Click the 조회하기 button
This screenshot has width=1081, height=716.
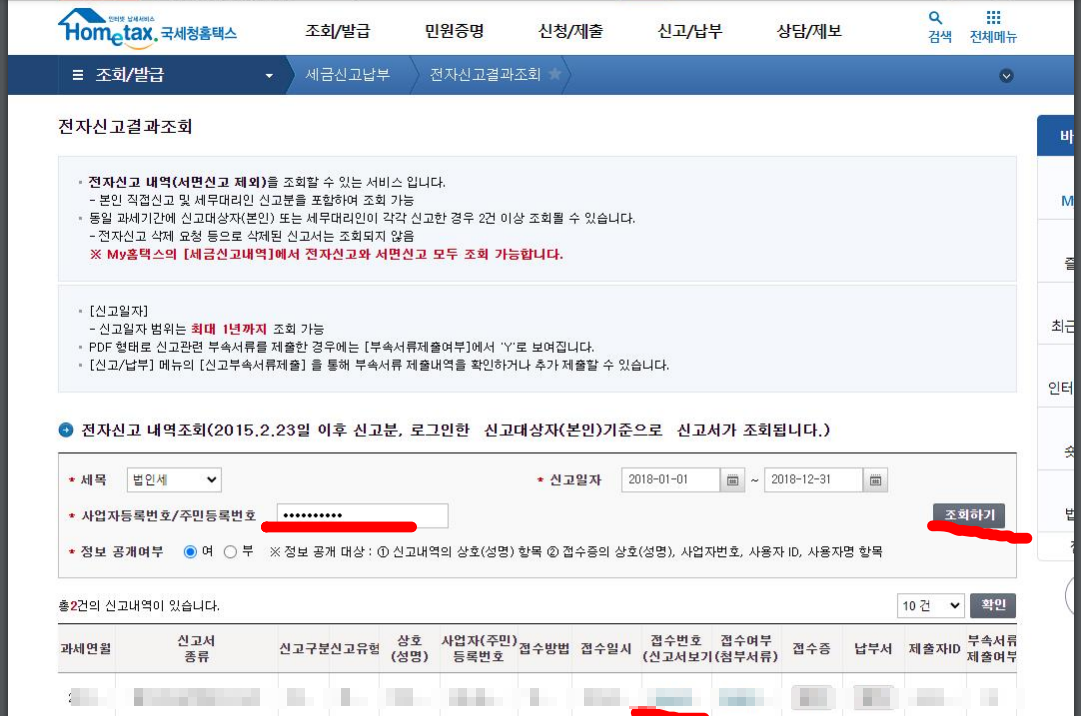[968, 515]
